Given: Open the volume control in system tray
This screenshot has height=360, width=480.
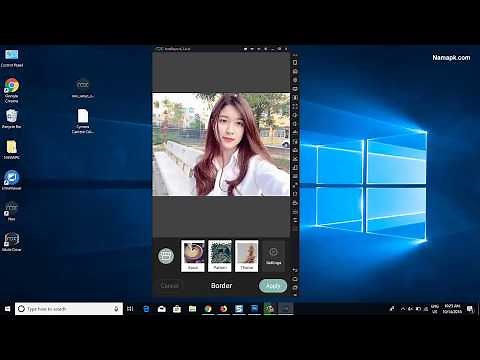Looking at the screenshot, I should coord(410,309).
